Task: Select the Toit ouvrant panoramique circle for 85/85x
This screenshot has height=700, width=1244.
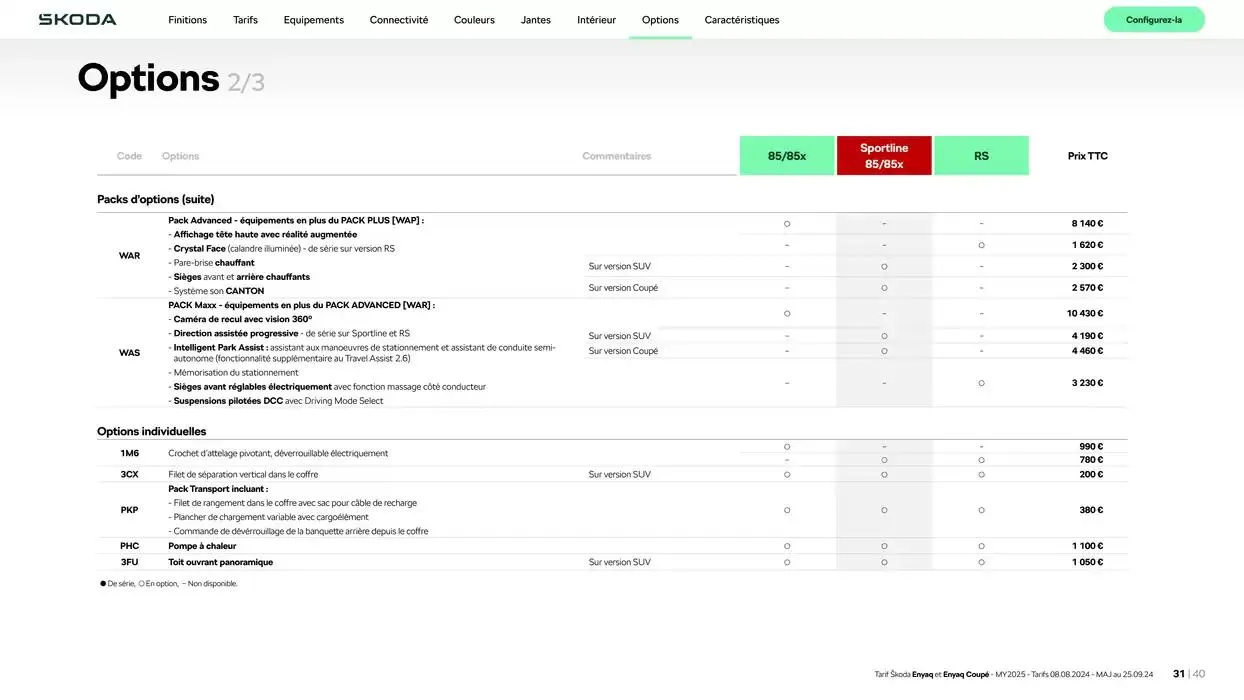Action: pos(786,560)
